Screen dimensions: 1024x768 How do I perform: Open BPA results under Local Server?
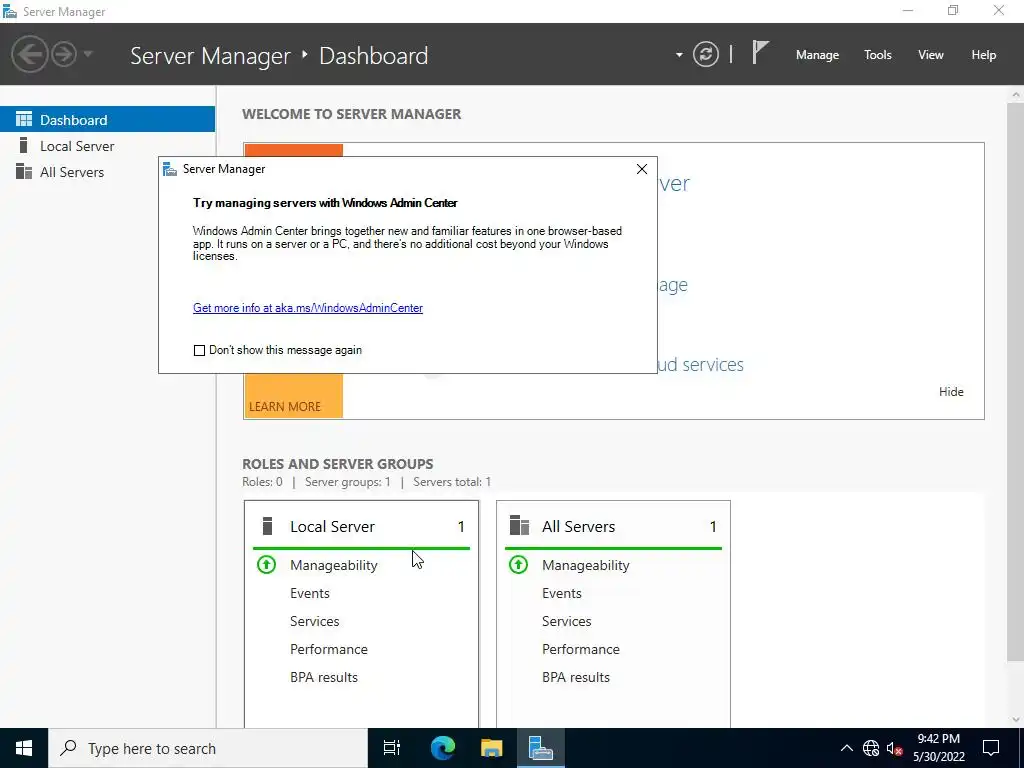(324, 677)
